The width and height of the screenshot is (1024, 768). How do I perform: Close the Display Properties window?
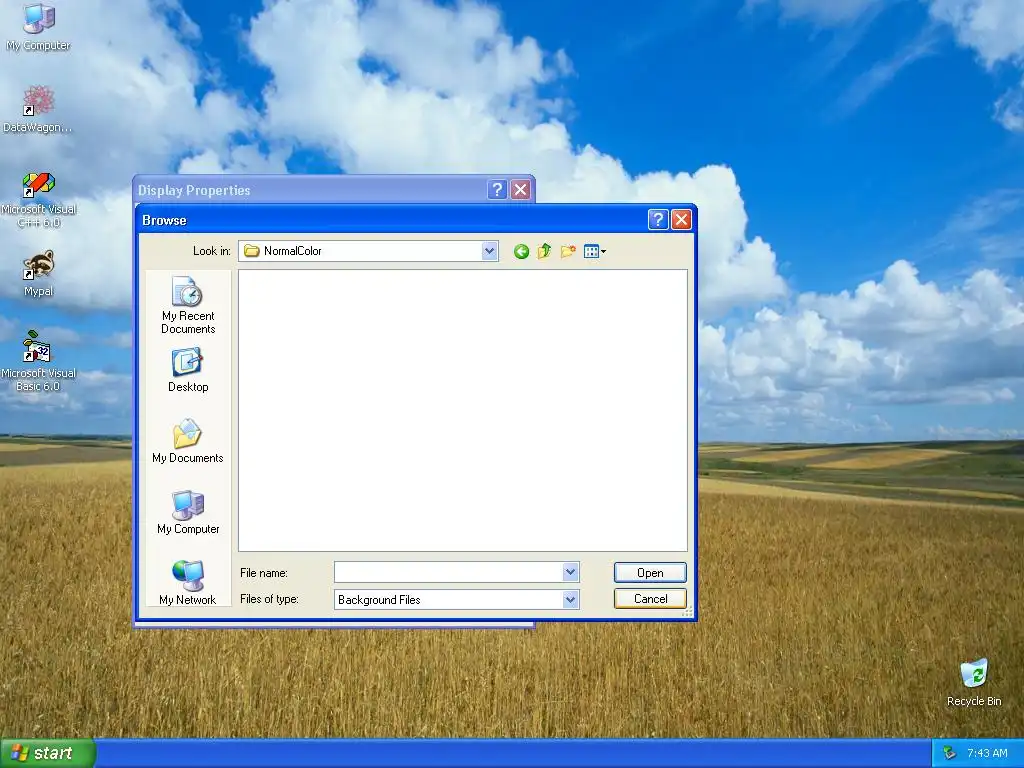520,189
